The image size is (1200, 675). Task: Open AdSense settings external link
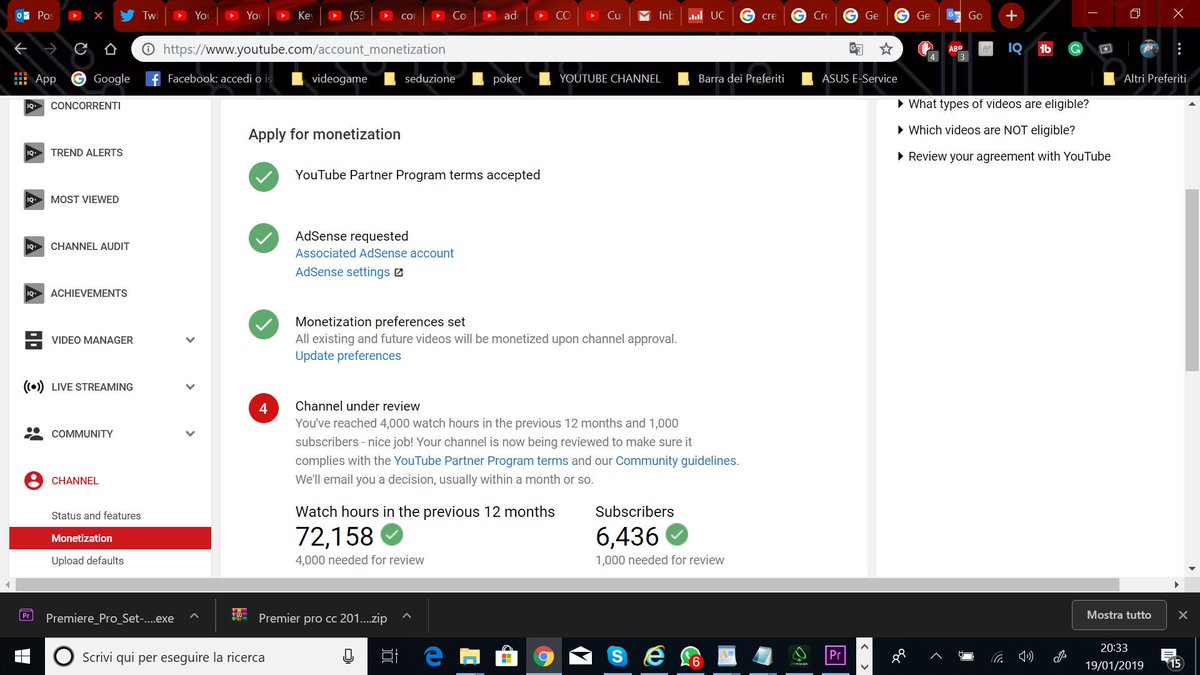tap(349, 272)
